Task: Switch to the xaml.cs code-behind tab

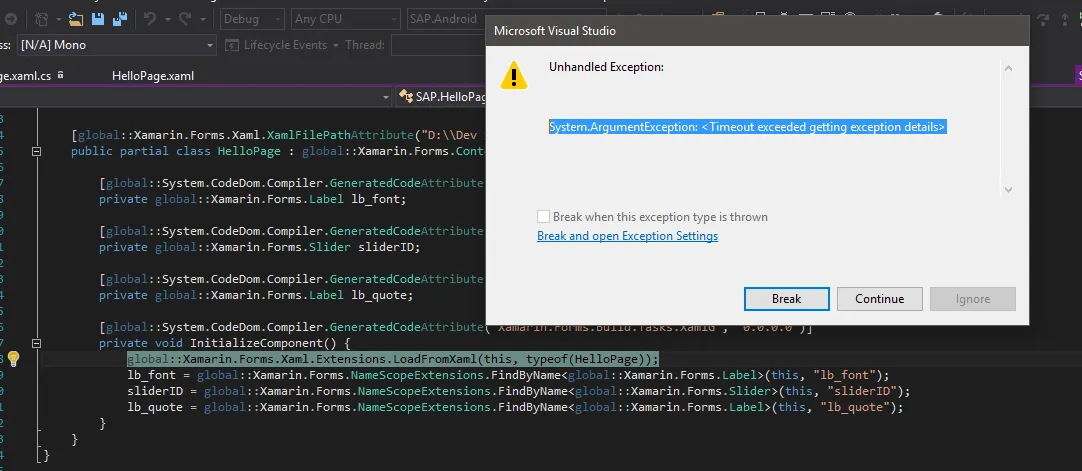Action: tap(26, 76)
